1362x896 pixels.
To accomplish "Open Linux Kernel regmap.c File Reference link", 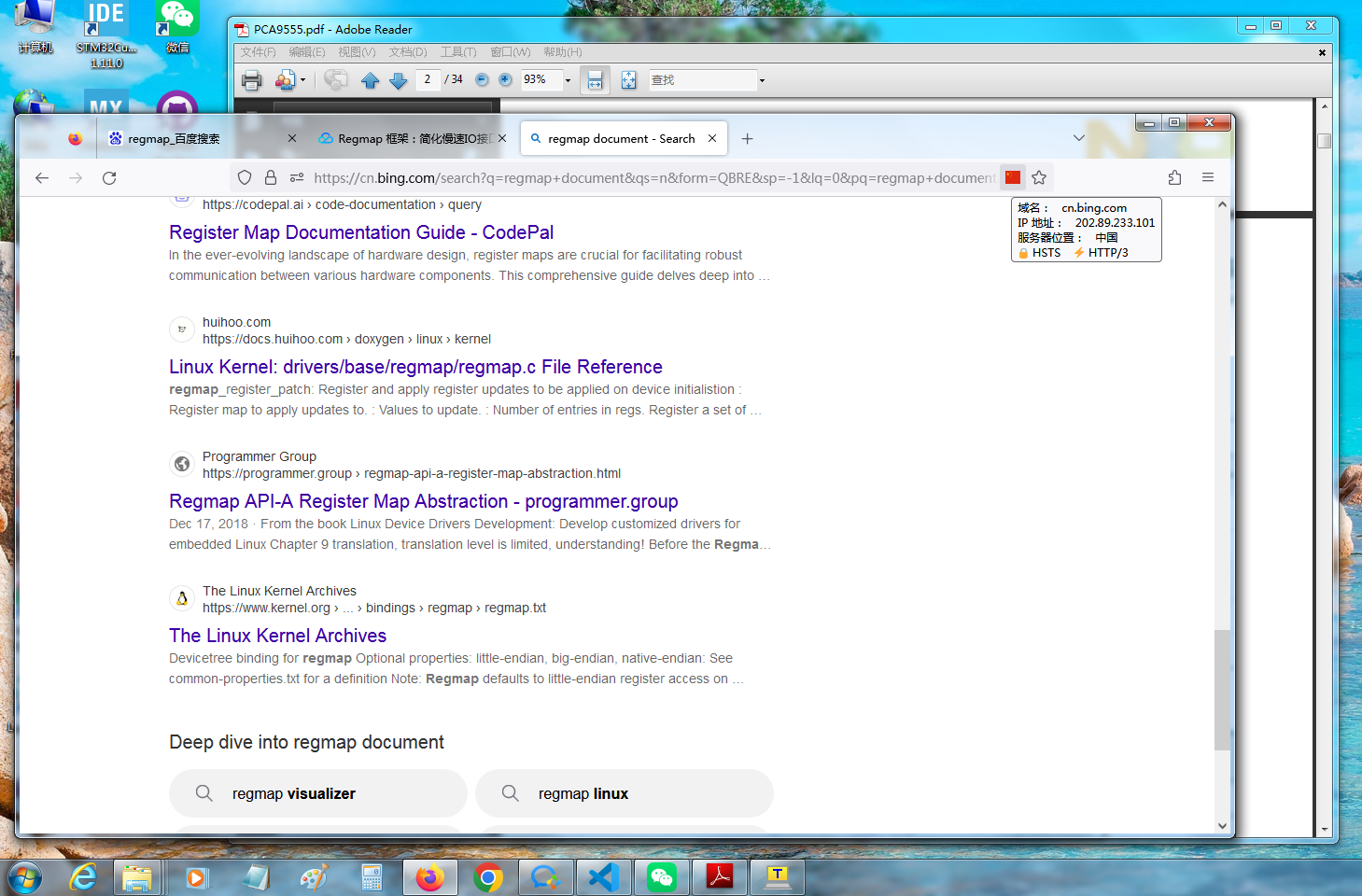I will (x=415, y=367).
